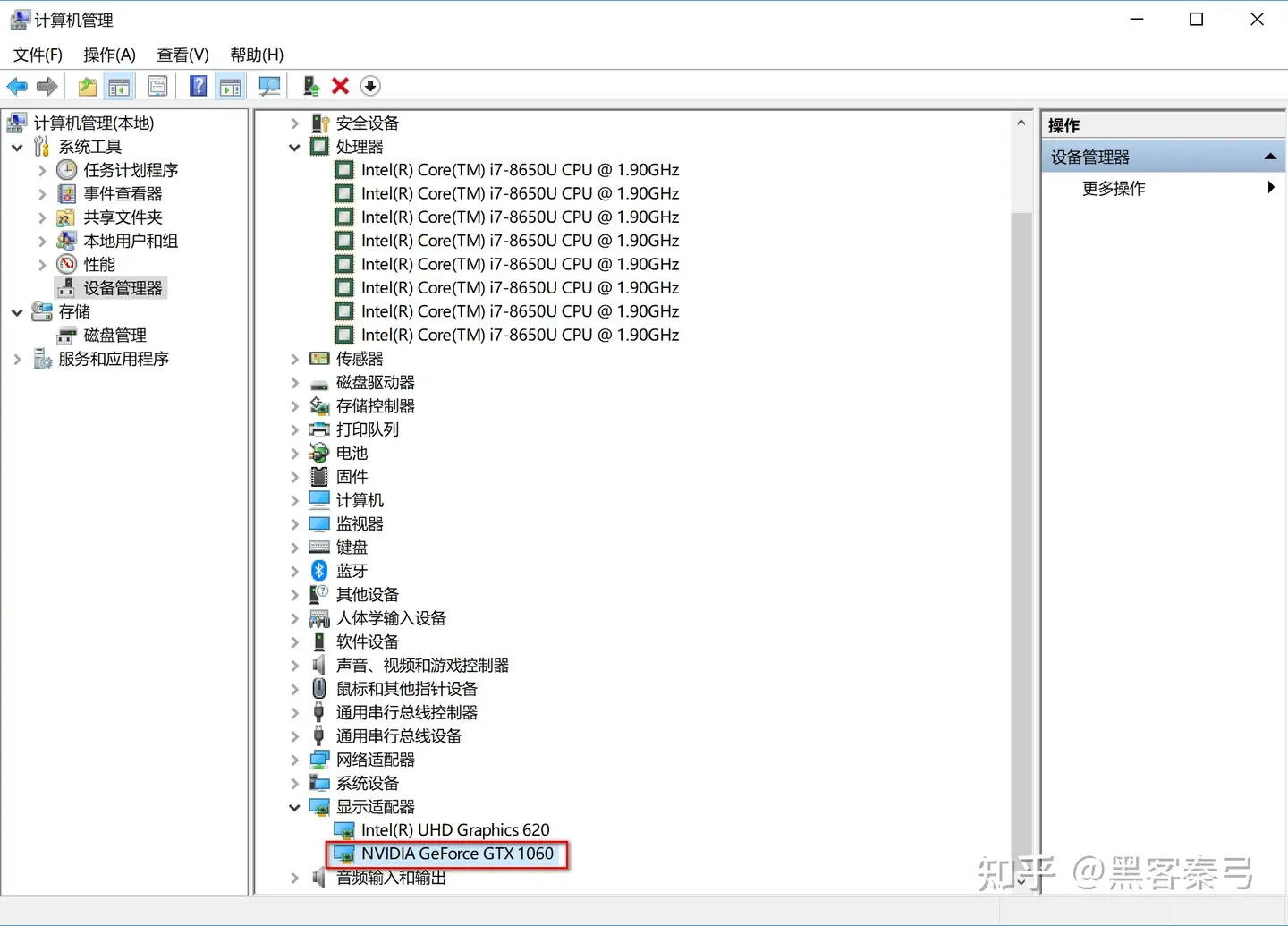Viewport: 1288px width, 926px height.
Task: Toggle the console tree pane toolbar icon
Action: (x=119, y=86)
